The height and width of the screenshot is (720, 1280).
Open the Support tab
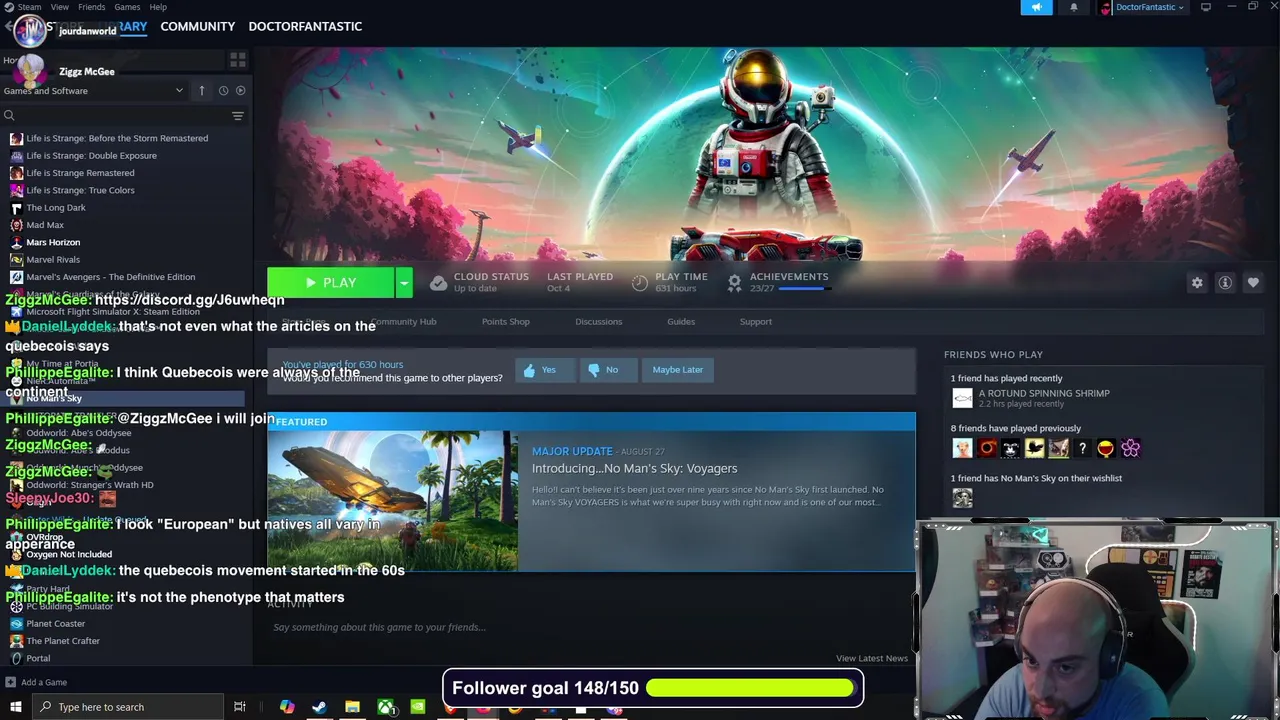click(x=756, y=321)
